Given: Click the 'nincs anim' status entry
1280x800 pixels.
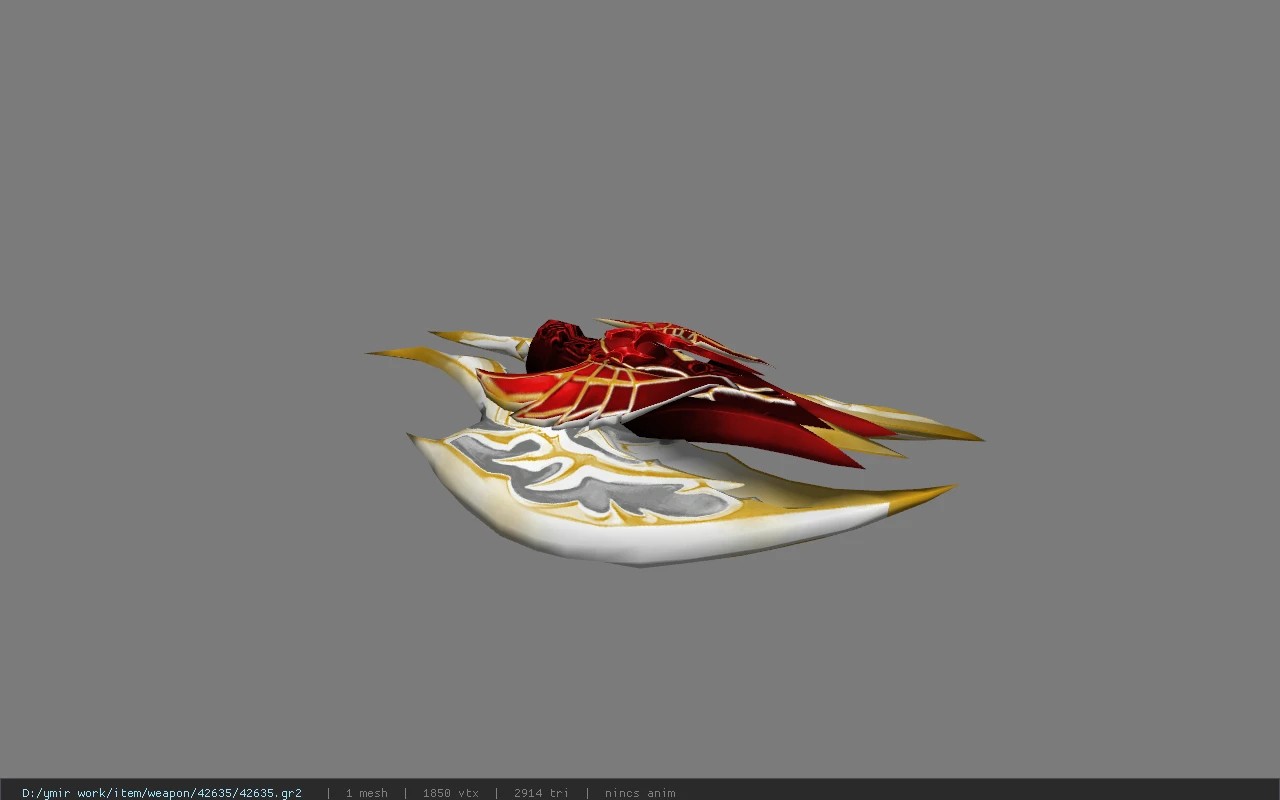Looking at the screenshot, I should click(640, 793).
